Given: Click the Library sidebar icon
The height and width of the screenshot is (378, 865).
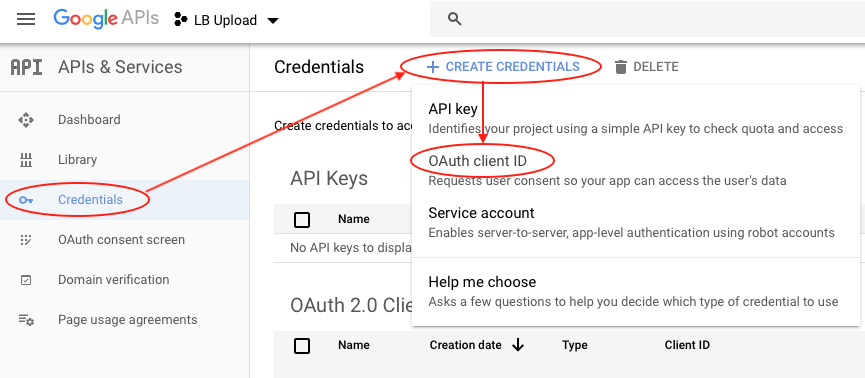Looking at the screenshot, I should [26, 160].
